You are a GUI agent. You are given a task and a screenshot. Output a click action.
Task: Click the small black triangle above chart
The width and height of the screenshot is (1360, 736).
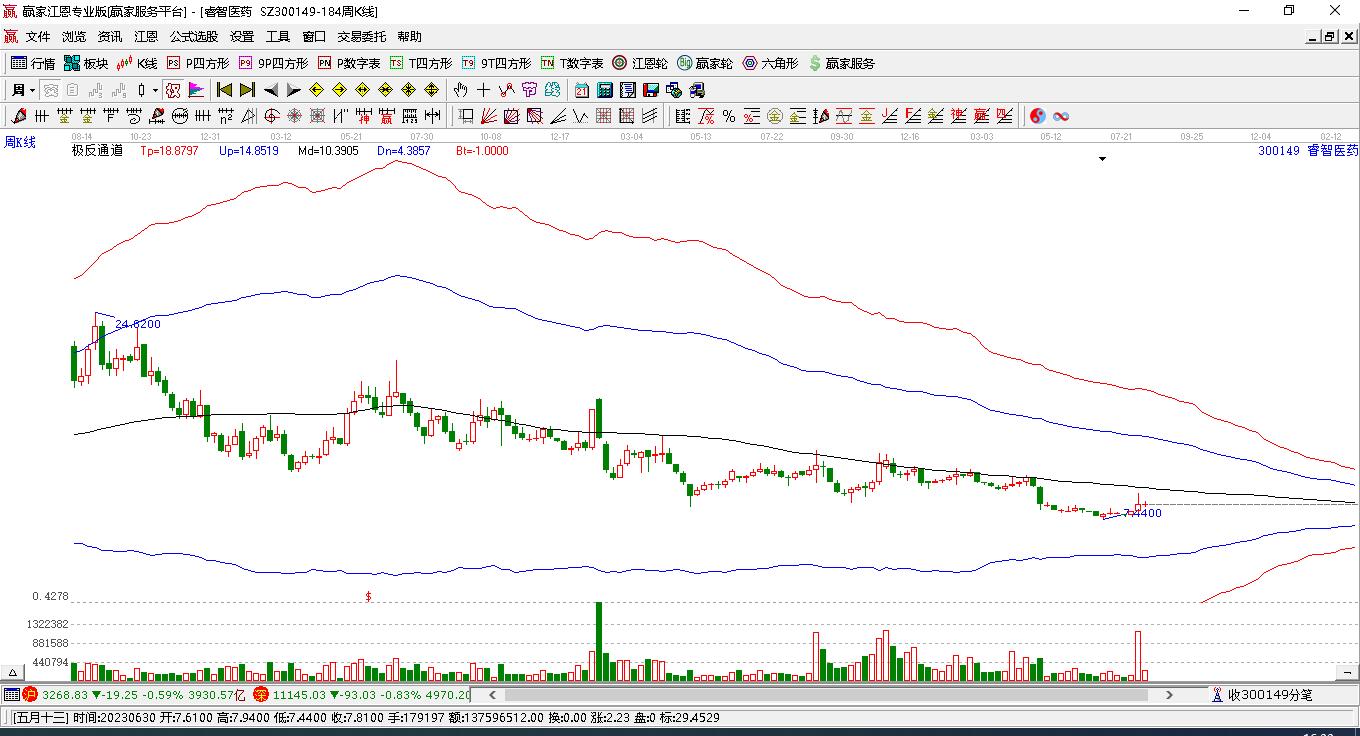point(1103,159)
